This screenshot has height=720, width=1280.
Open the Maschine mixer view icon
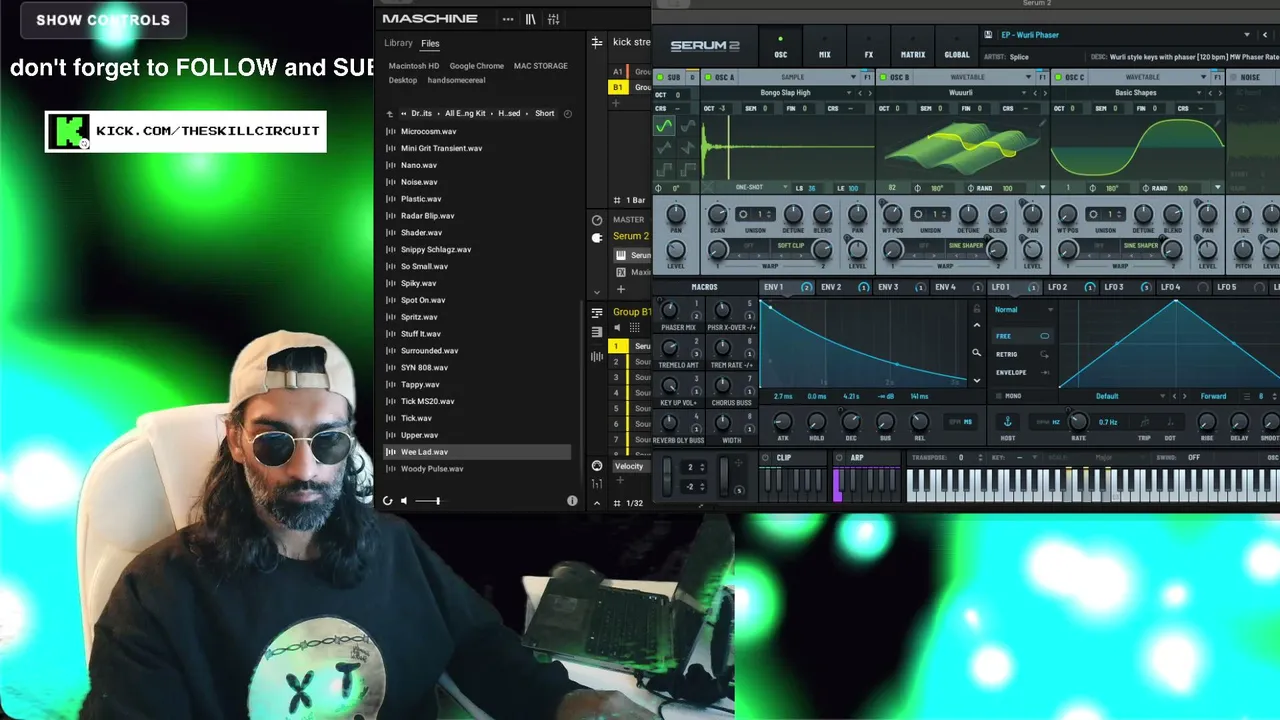(553, 19)
